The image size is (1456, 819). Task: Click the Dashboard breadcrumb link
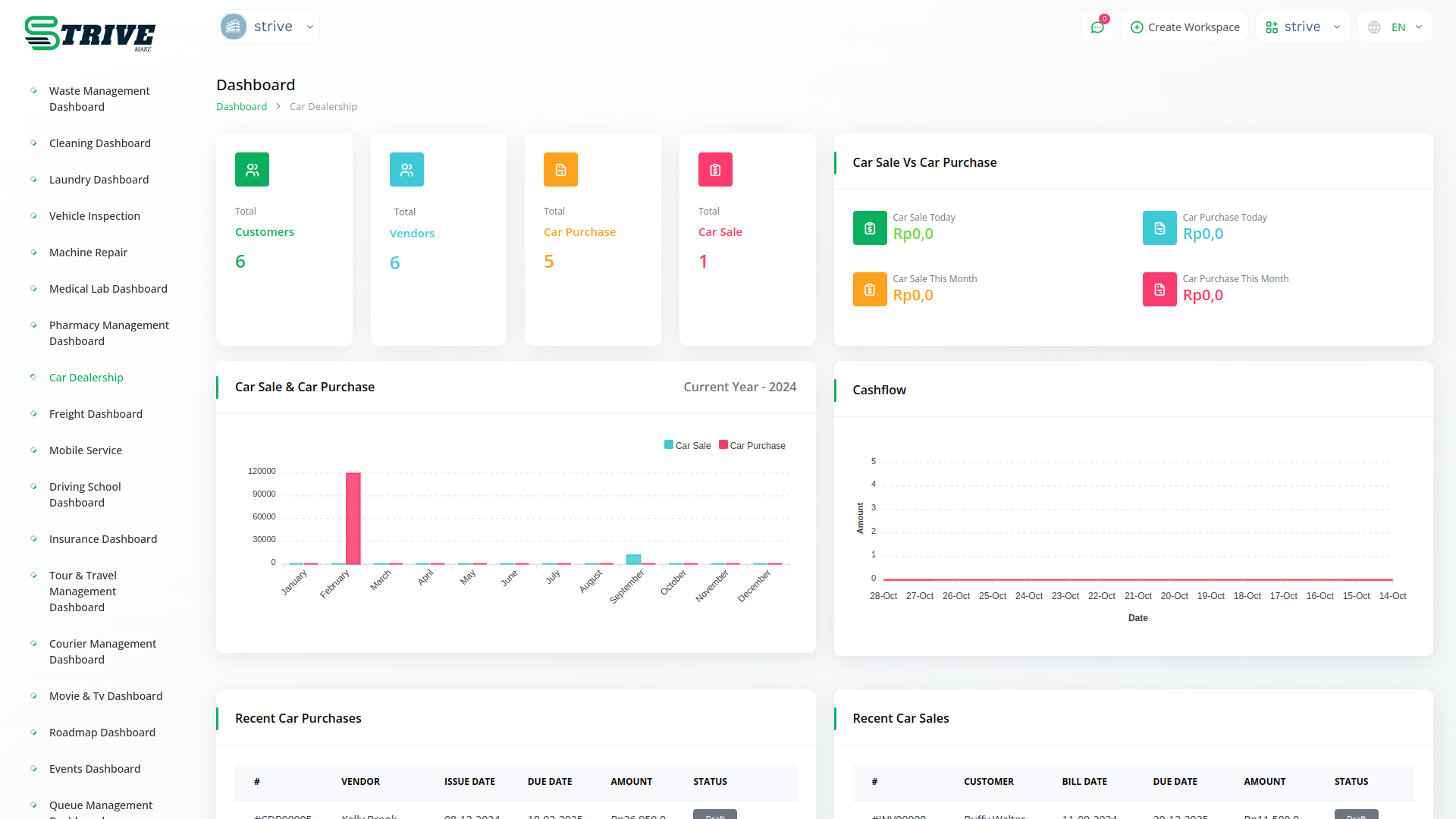tap(241, 107)
